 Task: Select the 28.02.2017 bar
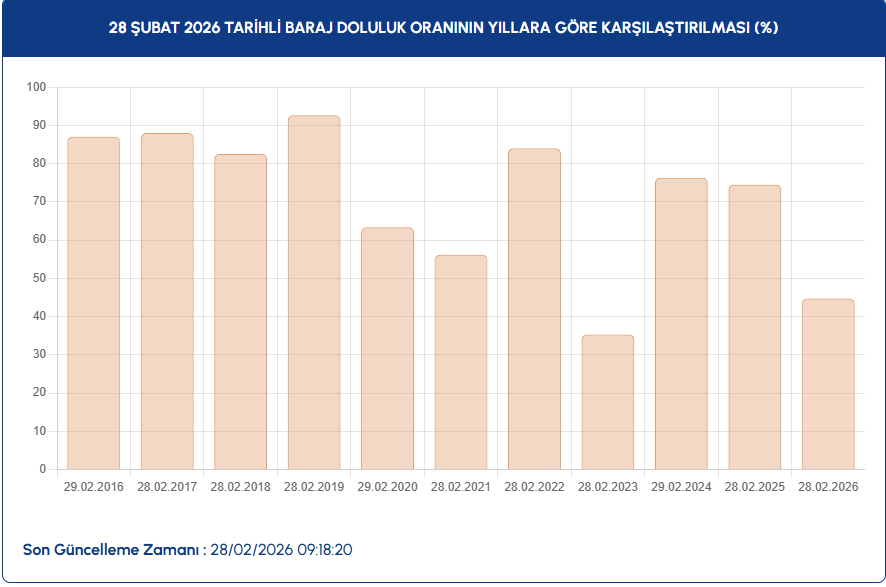(167, 301)
